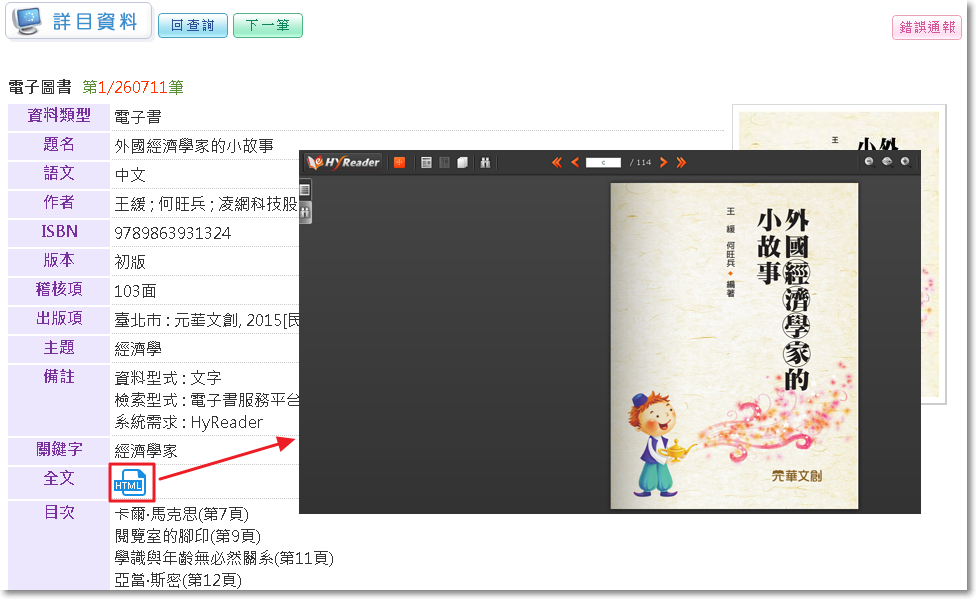976x599 pixels.
Task: Expand the side search panel tab
Action: 306,211
